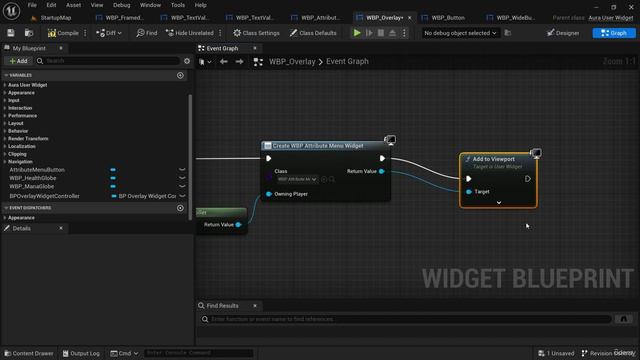Click the Unreal Engine logo icon

pyautogui.click(x=11, y=11)
